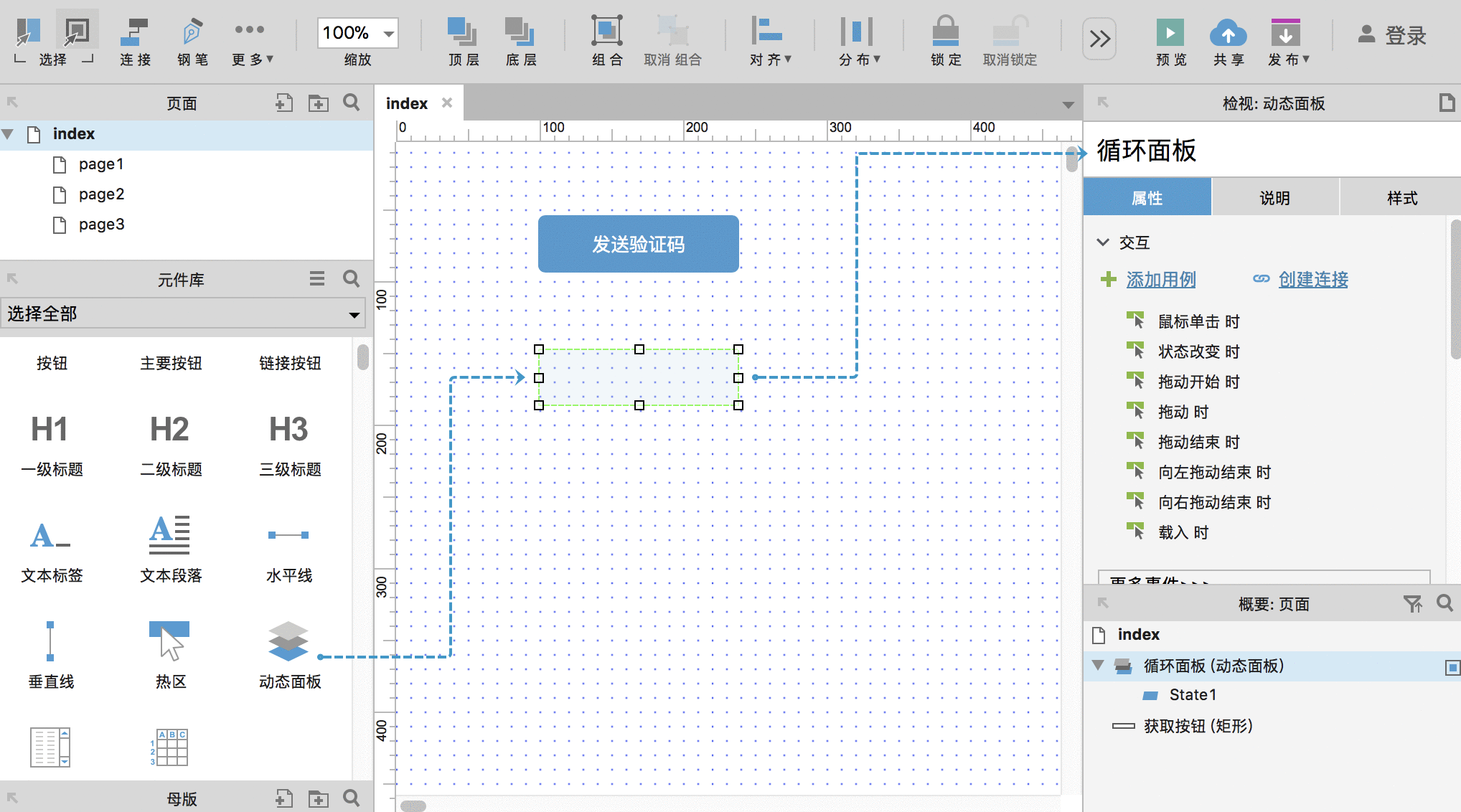This screenshot has width=1461, height=812.
Task: Collapse the 交互 interactions section
Action: click(x=1103, y=242)
